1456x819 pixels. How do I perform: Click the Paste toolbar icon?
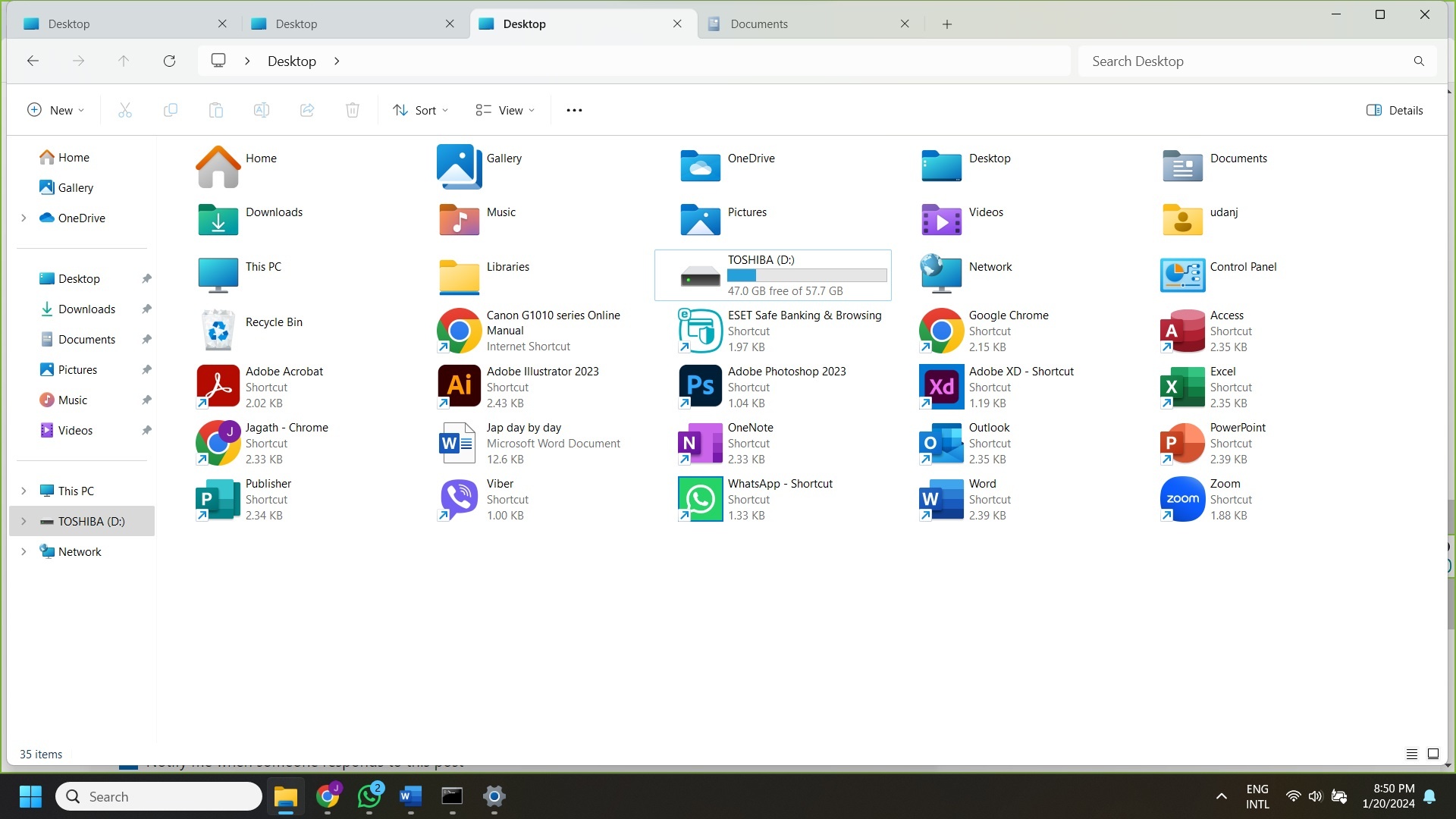(x=216, y=110)
